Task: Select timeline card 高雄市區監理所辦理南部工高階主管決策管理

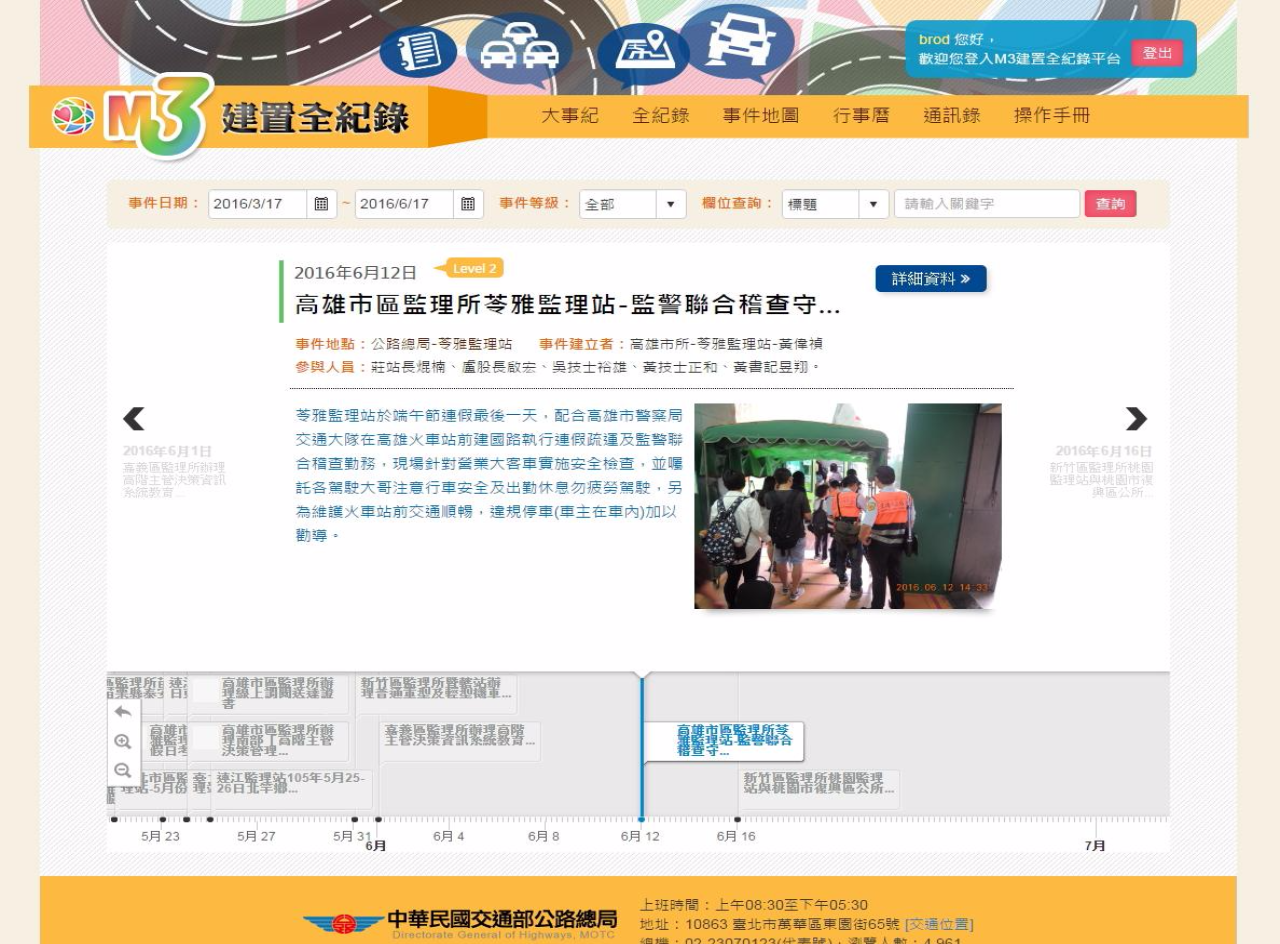Action: 269,741
